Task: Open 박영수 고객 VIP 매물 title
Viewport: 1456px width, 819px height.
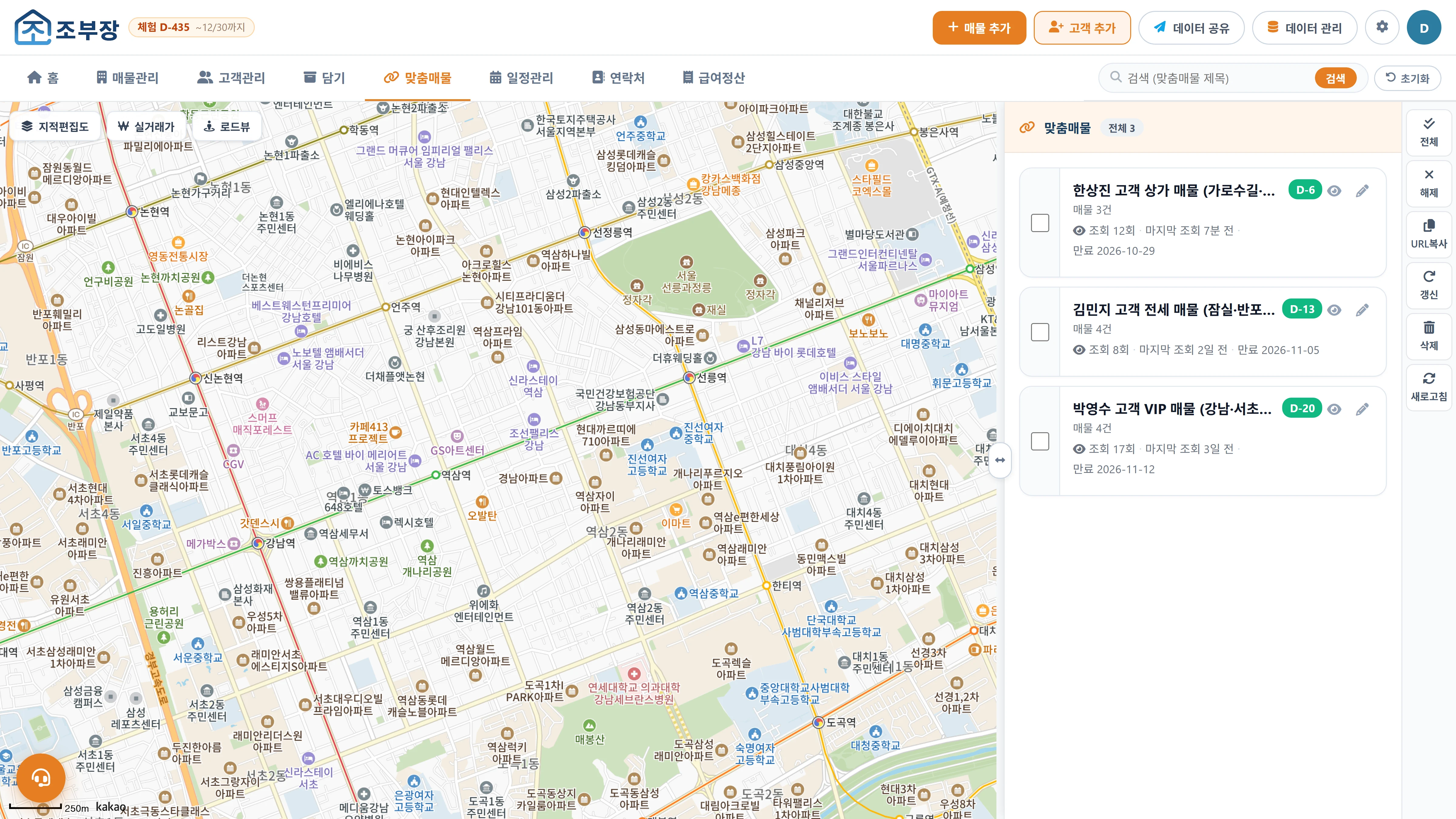Action: (1172, 409)
